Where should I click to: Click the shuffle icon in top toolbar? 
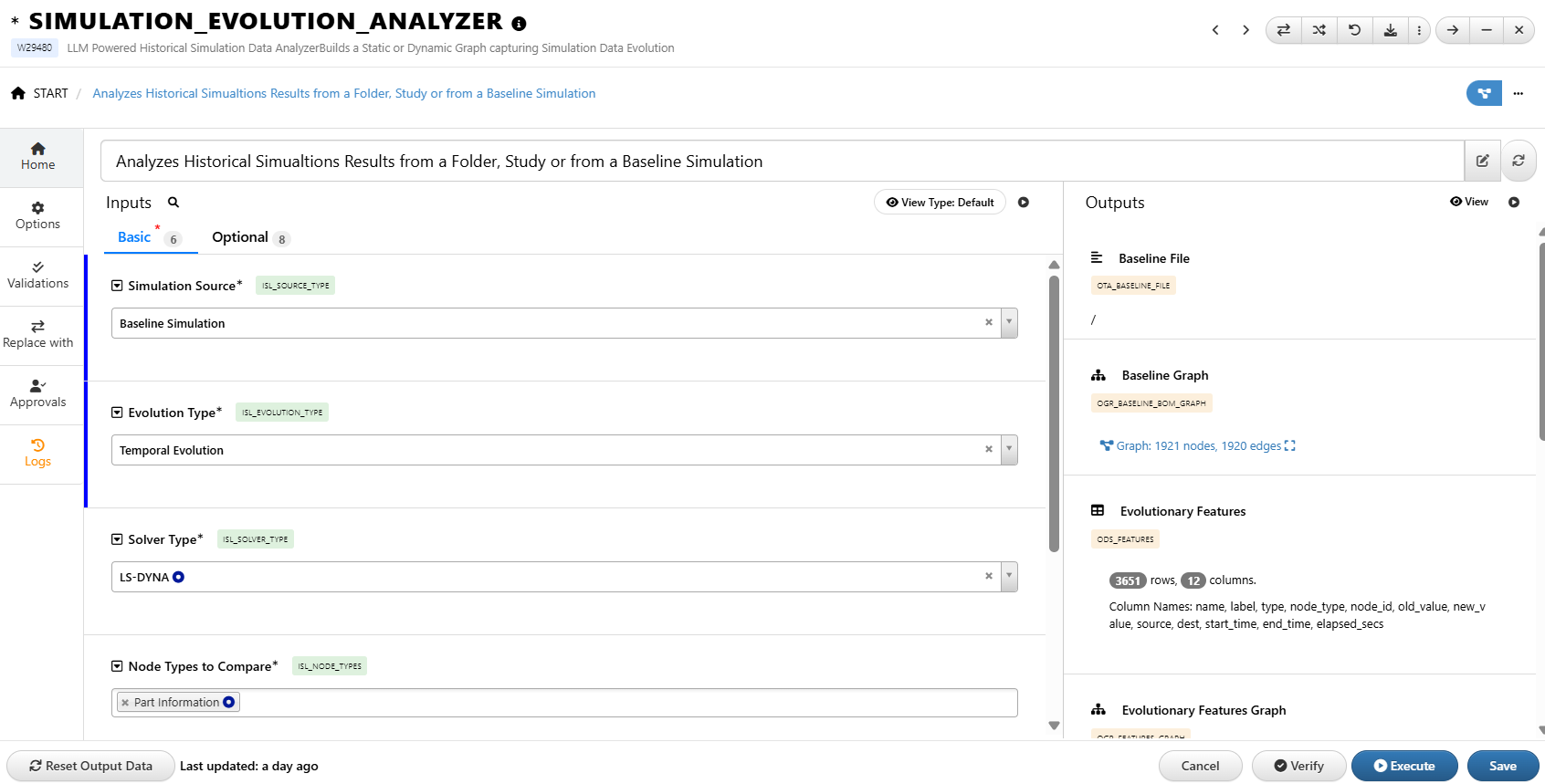[x=1319, y=30]
